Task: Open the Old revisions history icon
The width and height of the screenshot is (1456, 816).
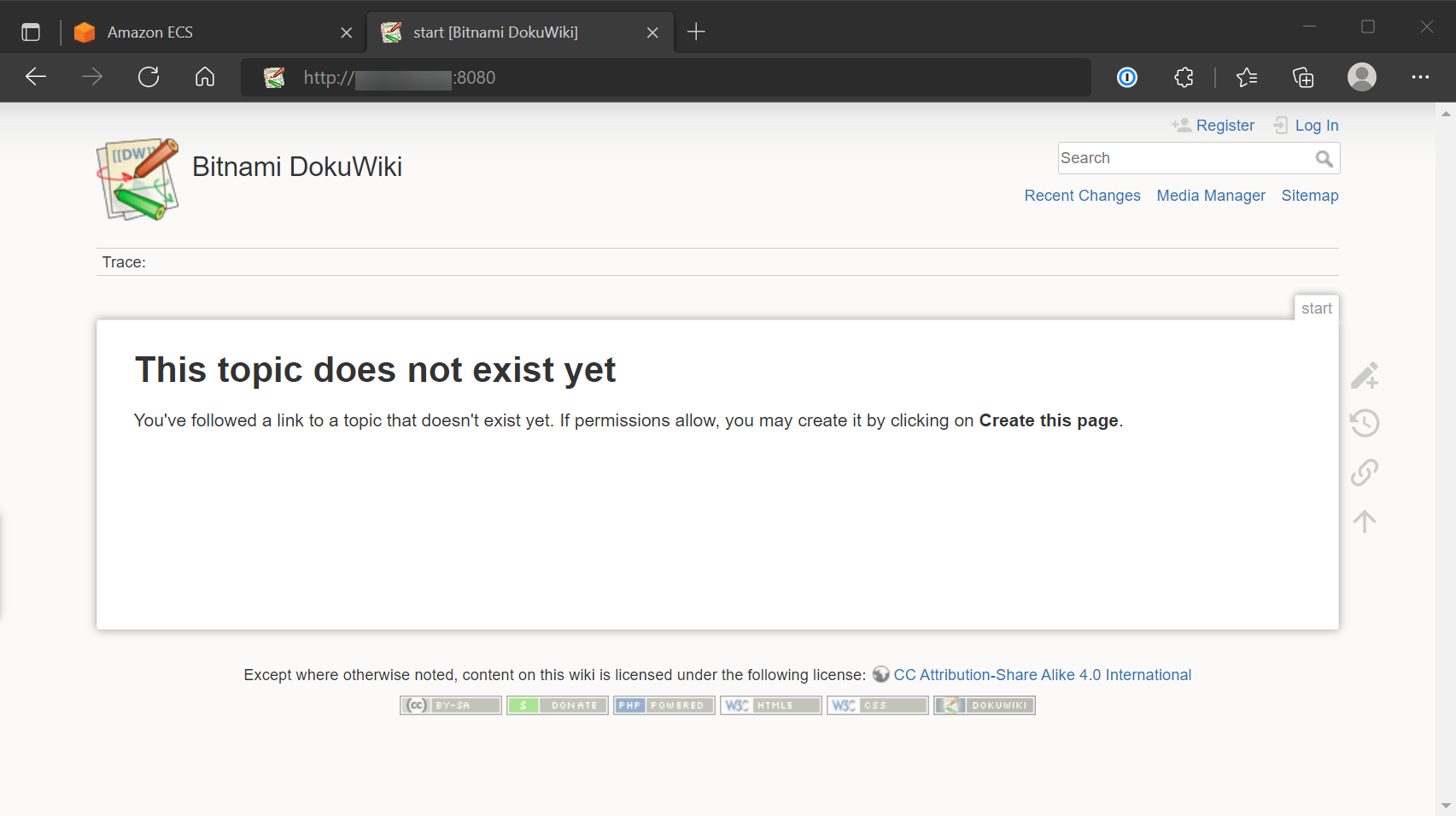Action: point(1365,423)
